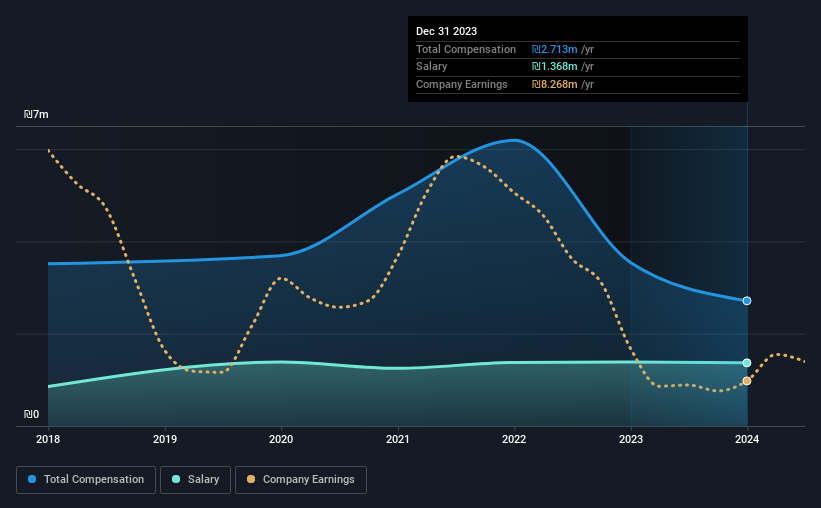Click the orange Company Earnings data point marker
The height and width of the screenshot is (508, 821).
(747, 381)
